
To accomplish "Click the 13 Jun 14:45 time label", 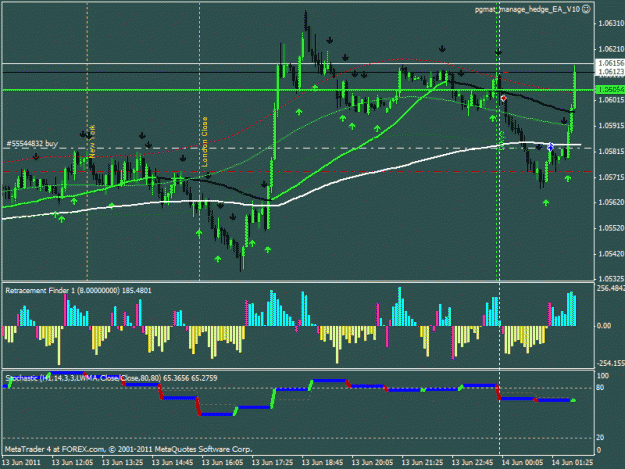I will [x=172, y=462].
